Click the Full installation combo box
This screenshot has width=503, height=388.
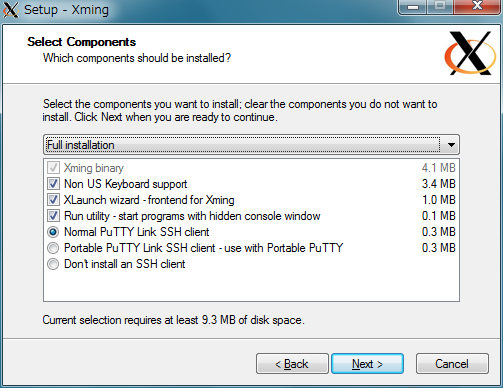251,145
